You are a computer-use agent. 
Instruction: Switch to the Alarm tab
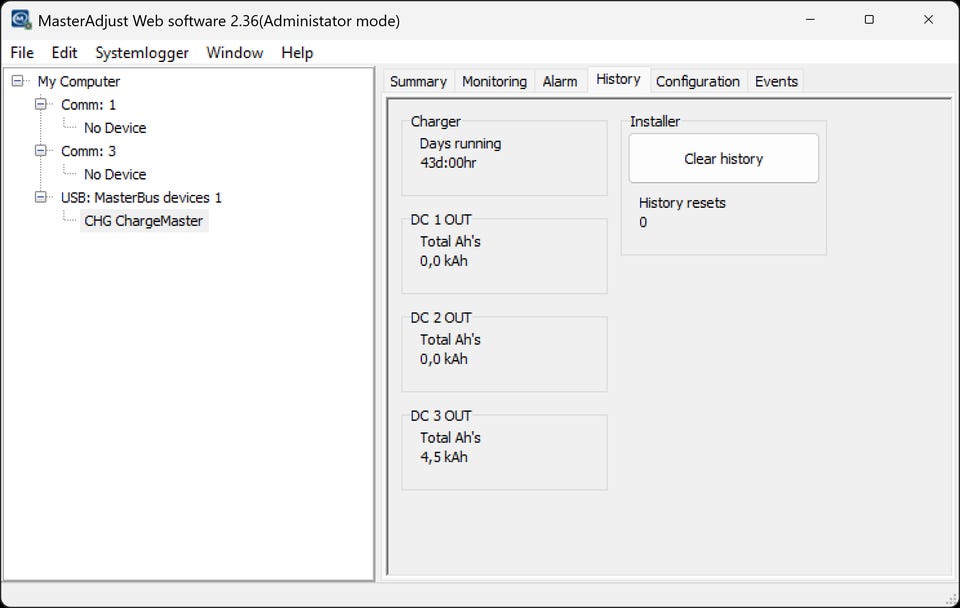[x=560, y=81]
